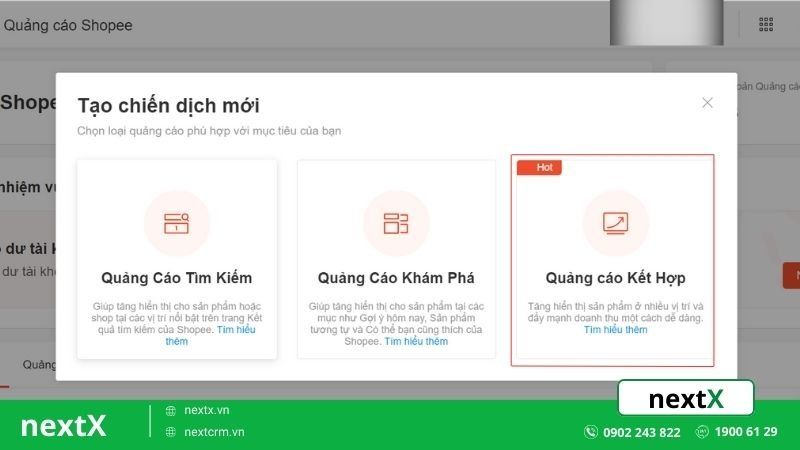This screenshot has width=800, height=450.
Task: Open the apps grid icon in header
Action: (x=766, y=24)
